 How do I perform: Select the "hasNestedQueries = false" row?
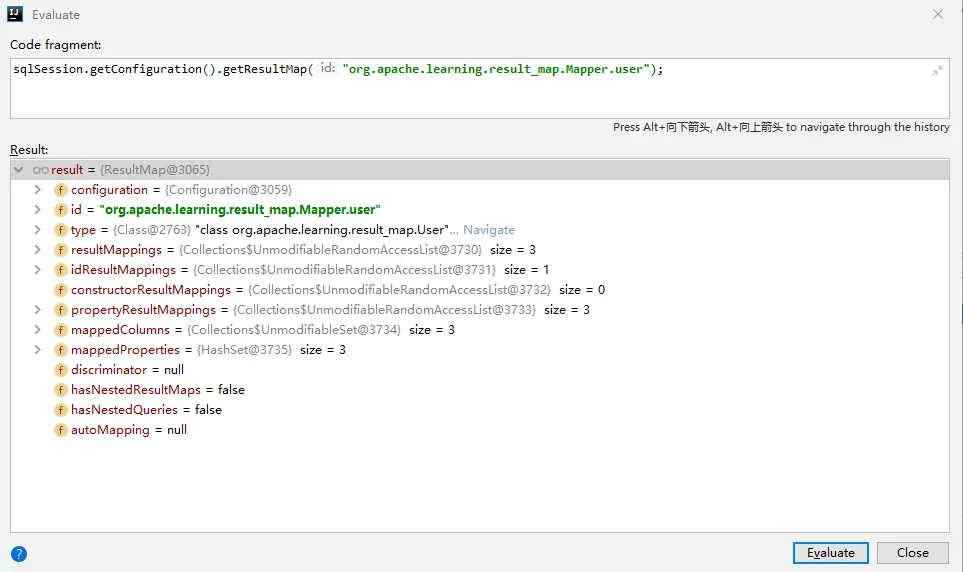[x=480, y=410]
